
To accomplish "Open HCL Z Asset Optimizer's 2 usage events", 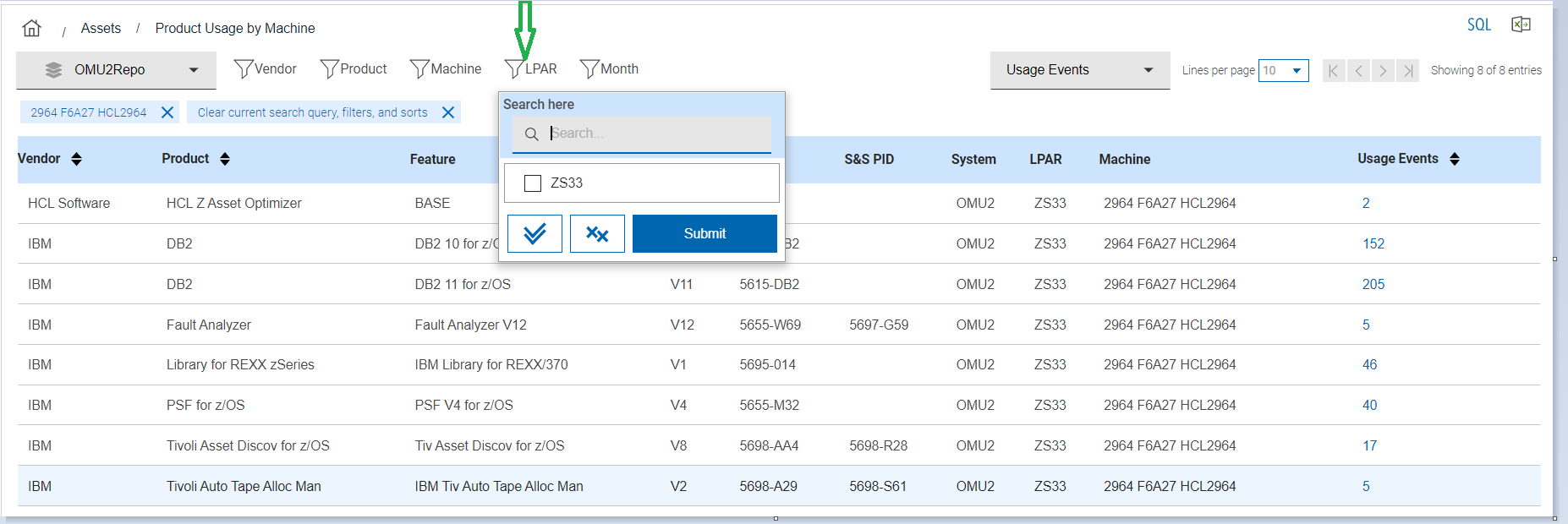I will pyautogui.click(x=1366, y=203).
